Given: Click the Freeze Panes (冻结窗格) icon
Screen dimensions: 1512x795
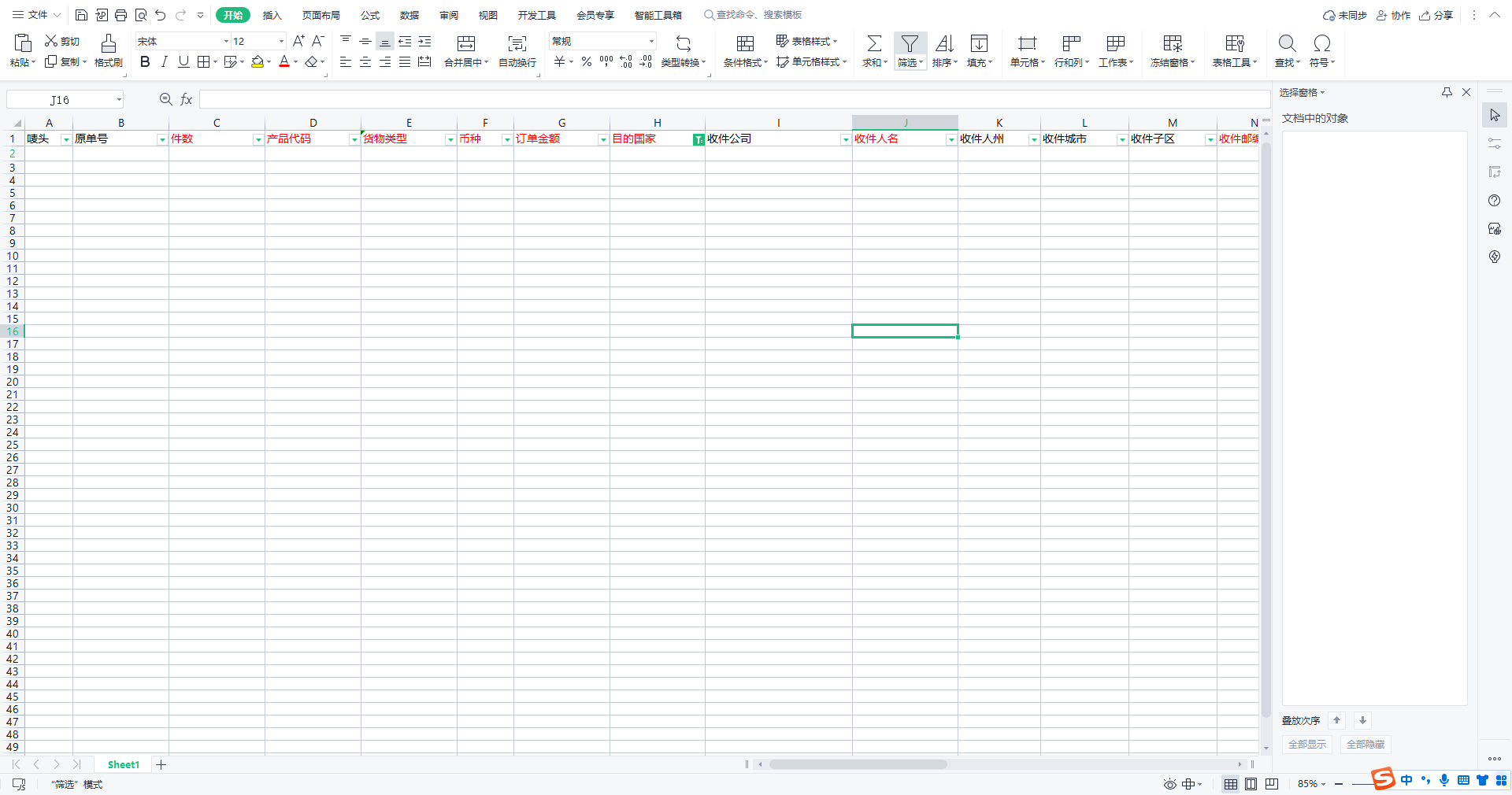Looking at the screenshot, I should click(x=1172, y=43).
